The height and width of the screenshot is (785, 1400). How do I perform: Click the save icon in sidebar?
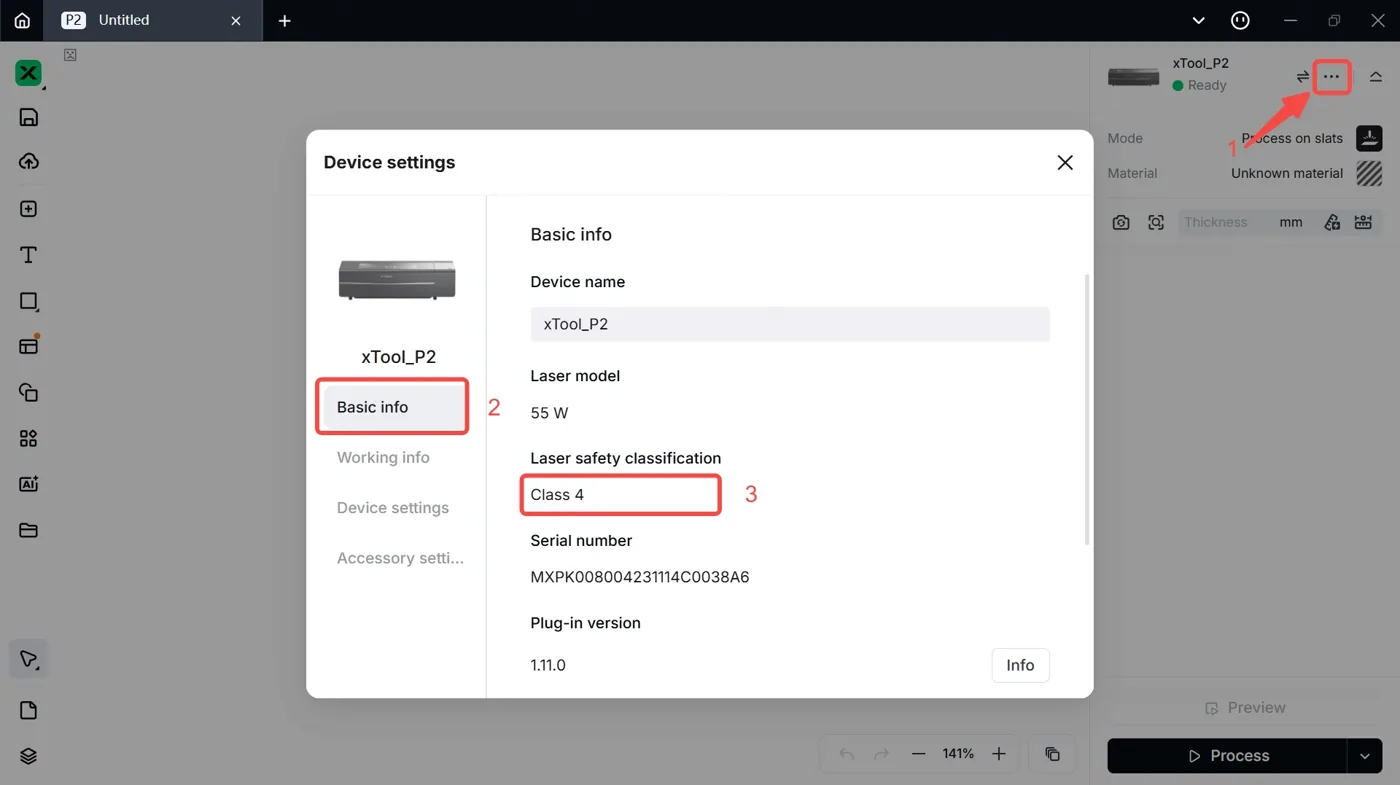coord(28,117)
